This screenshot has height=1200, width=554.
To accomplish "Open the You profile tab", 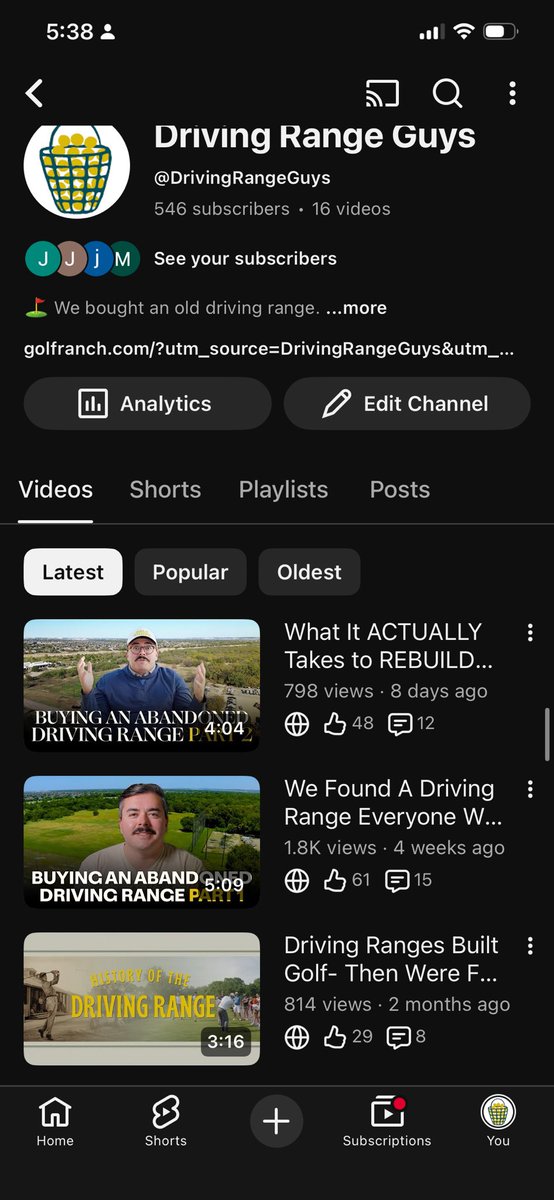I will 498,1121.
